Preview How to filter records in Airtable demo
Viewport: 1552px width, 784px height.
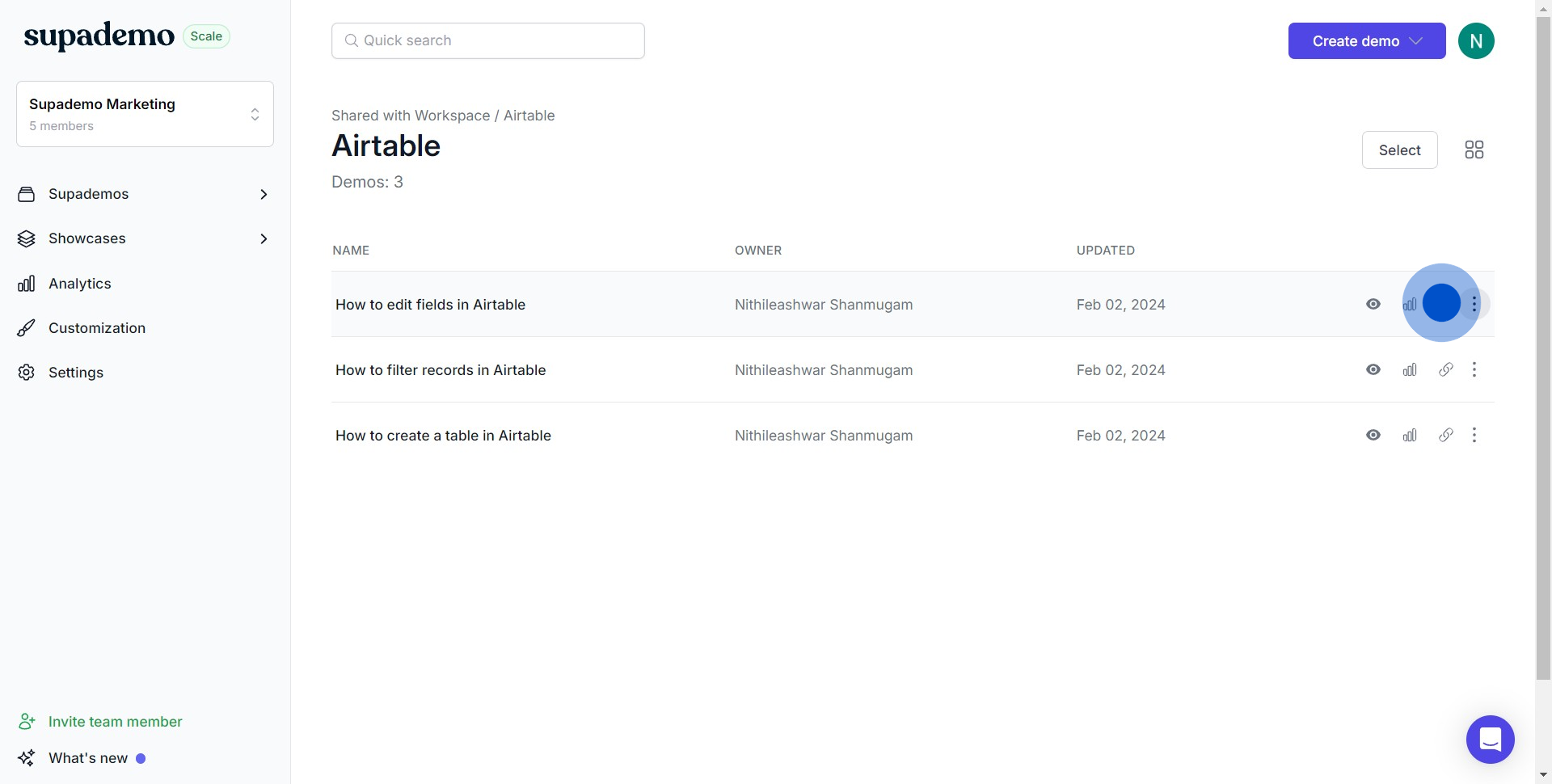pos(1373,370)
